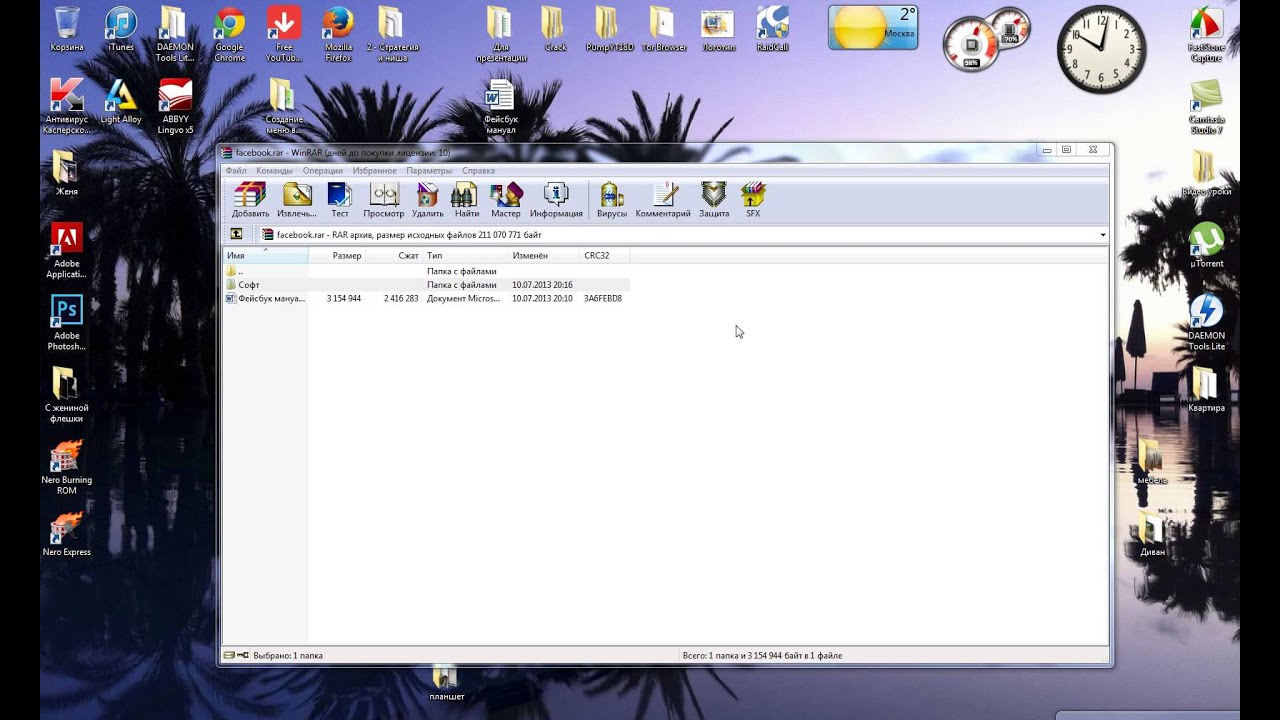1280x720 pixels.
Task: Select the FastStone Capture desktop icon
Action: click(1207, 34)
